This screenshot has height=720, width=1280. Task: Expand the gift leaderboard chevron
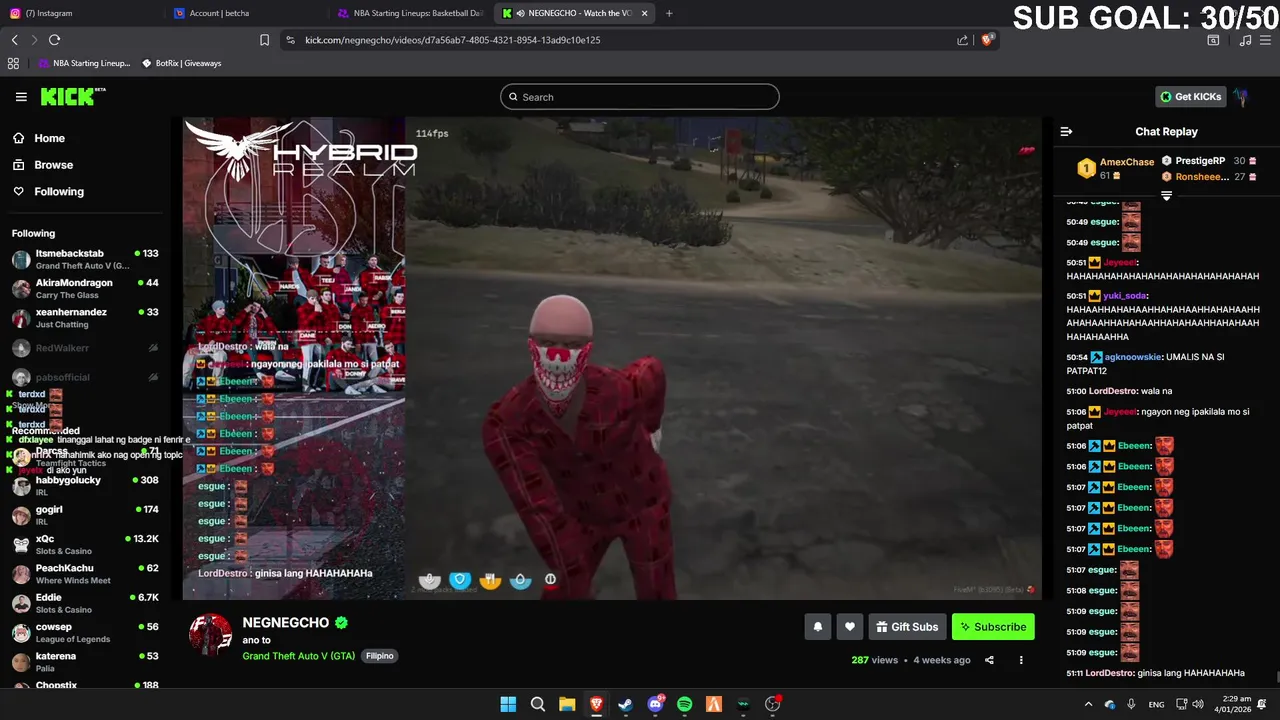click(x=1166, y=196)
